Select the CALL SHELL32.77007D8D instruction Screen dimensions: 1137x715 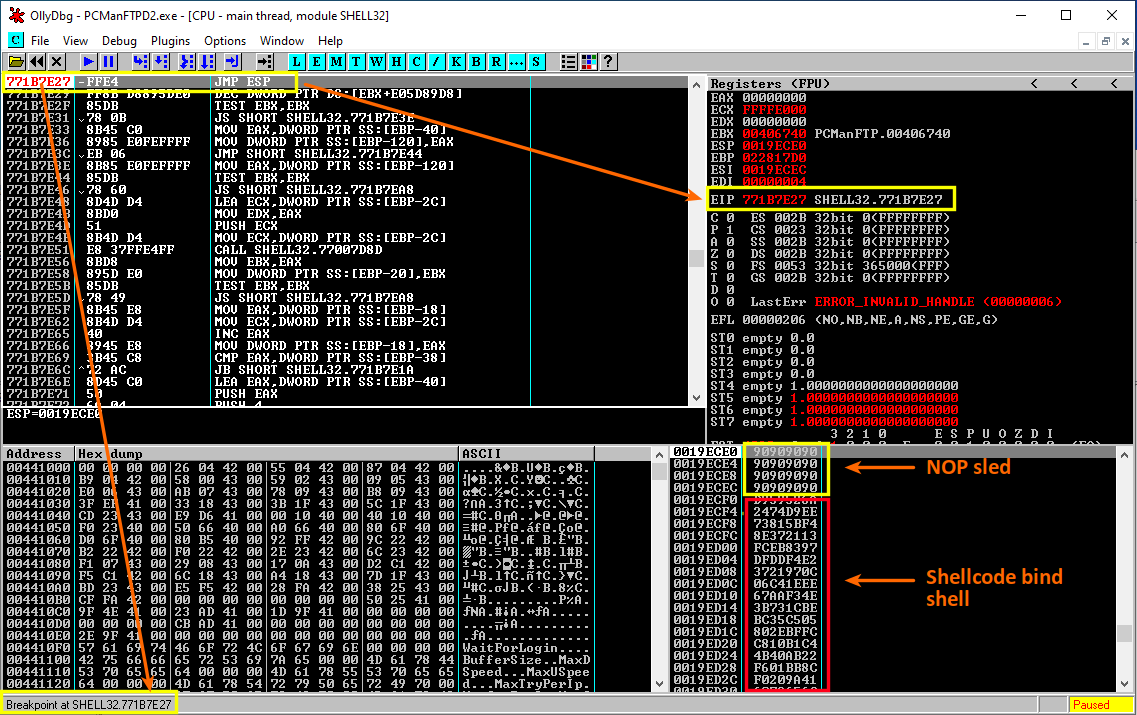coord(298,249)
